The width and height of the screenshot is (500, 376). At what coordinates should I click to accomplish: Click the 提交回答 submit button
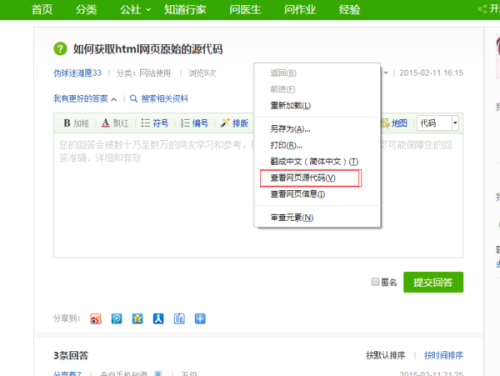433,282
